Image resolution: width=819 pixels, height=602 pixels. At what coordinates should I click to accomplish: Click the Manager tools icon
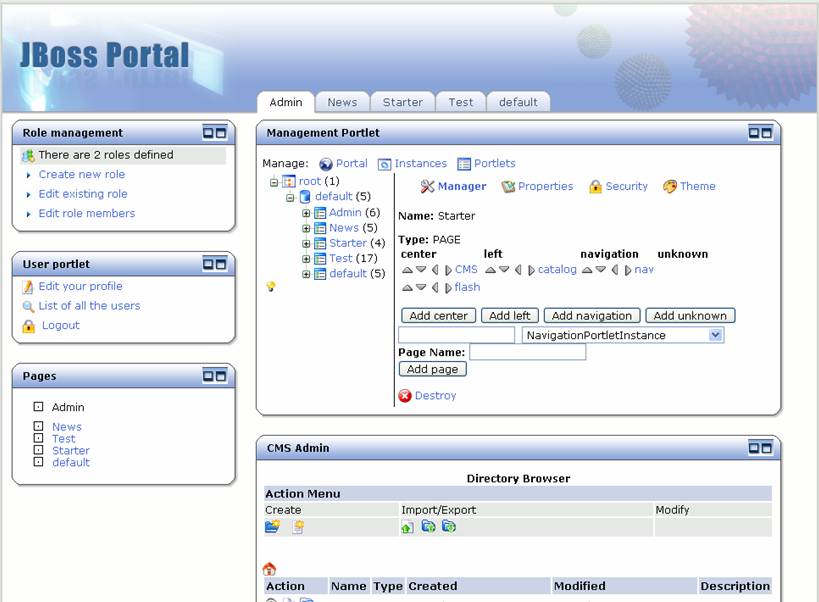coord(427,186)
